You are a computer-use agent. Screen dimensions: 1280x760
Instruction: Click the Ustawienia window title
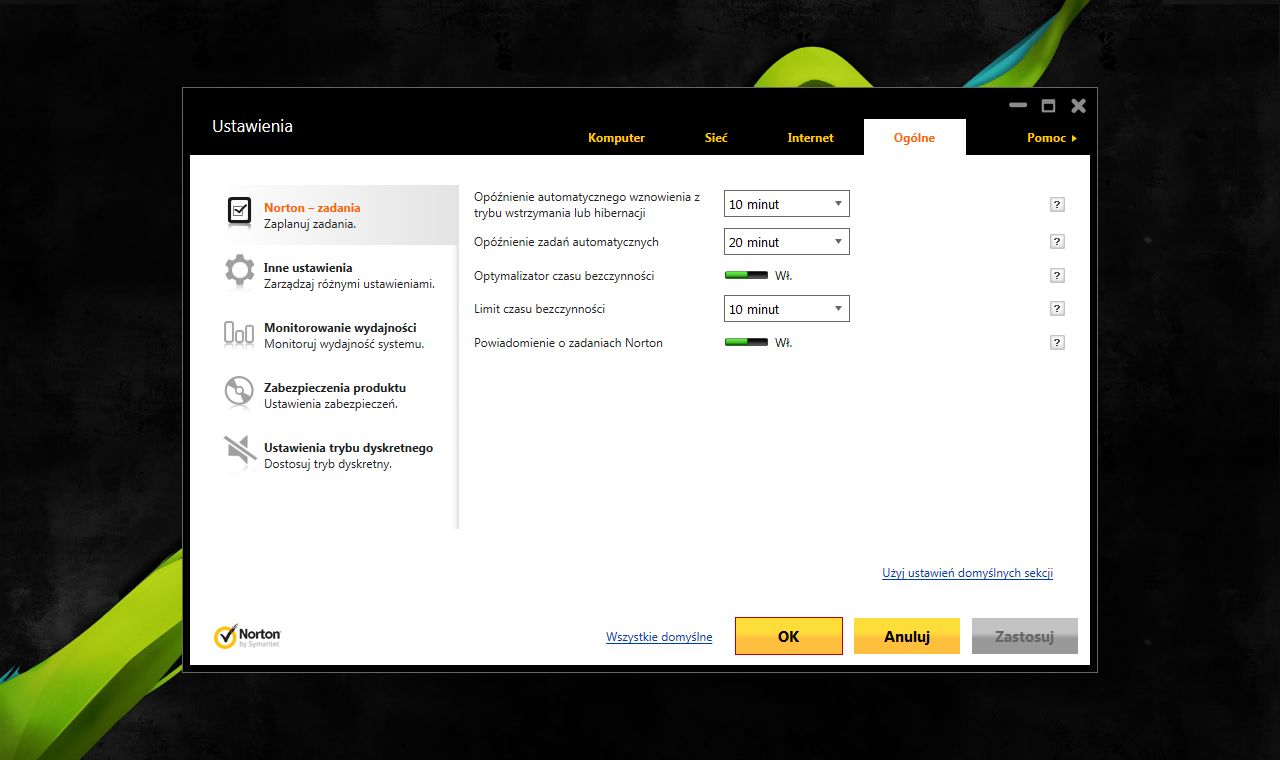click(252, 127)
